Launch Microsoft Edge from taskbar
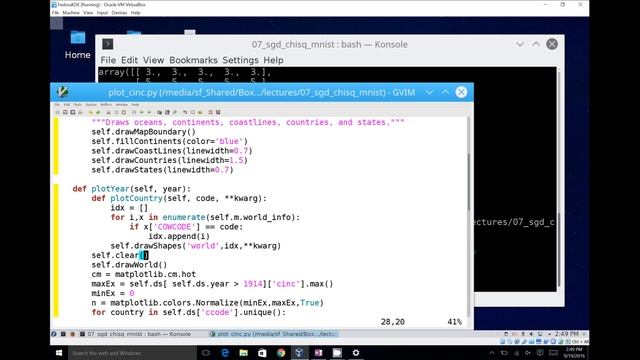 click(225, 353)
